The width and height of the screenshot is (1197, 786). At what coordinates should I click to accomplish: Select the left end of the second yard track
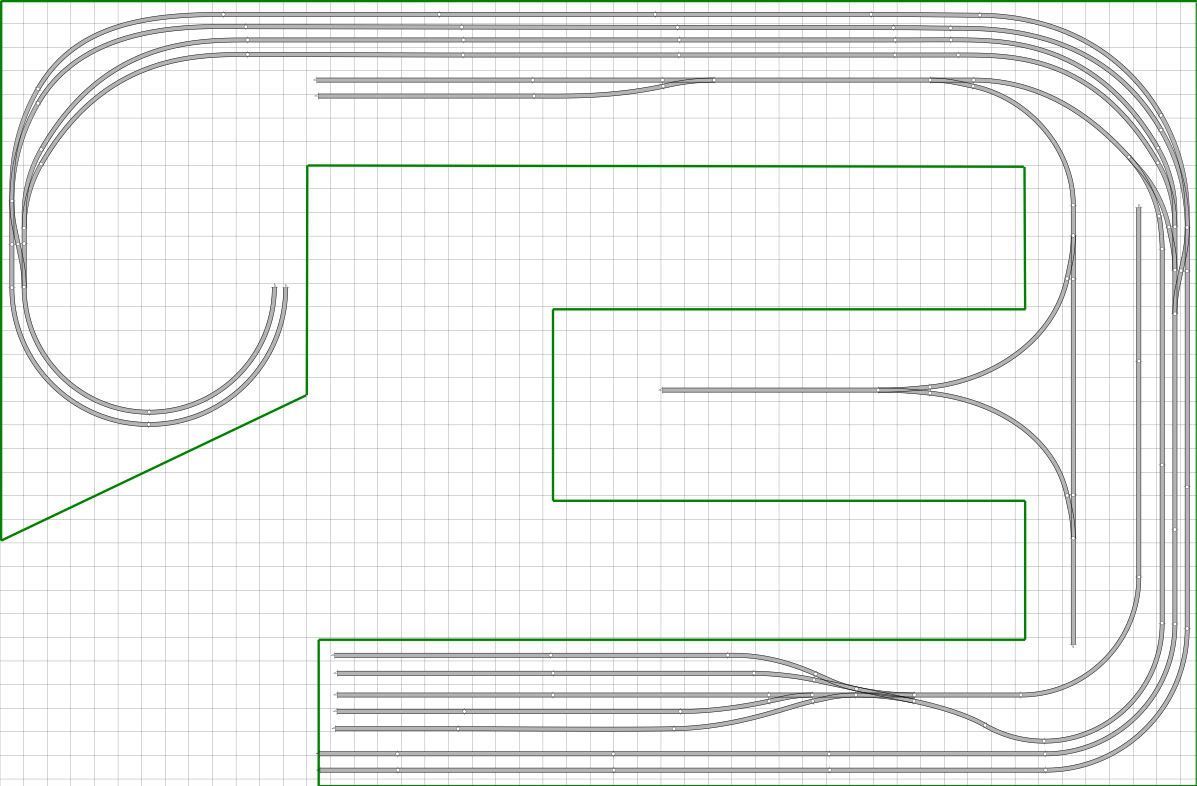pos(336,674)
